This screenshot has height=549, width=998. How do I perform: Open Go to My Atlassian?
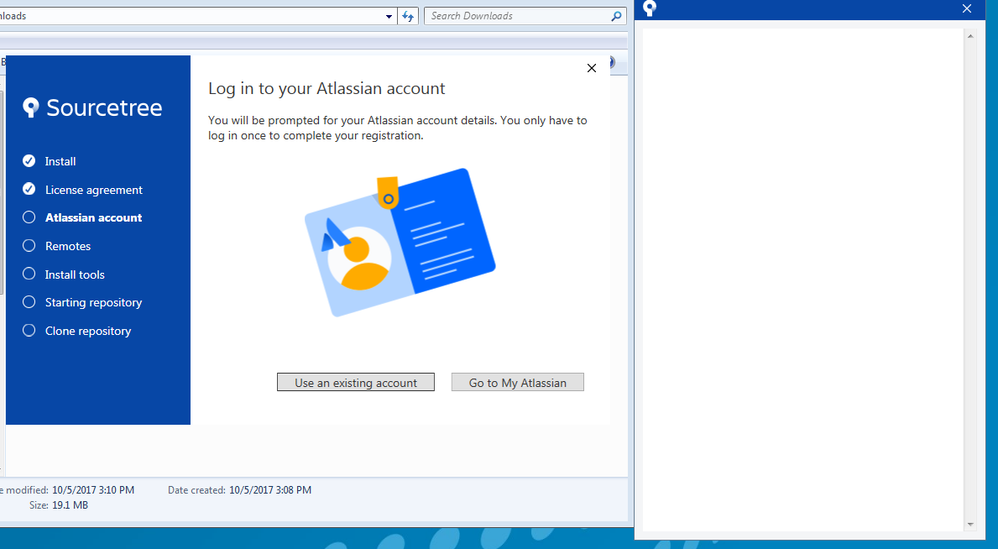point(517,382)
